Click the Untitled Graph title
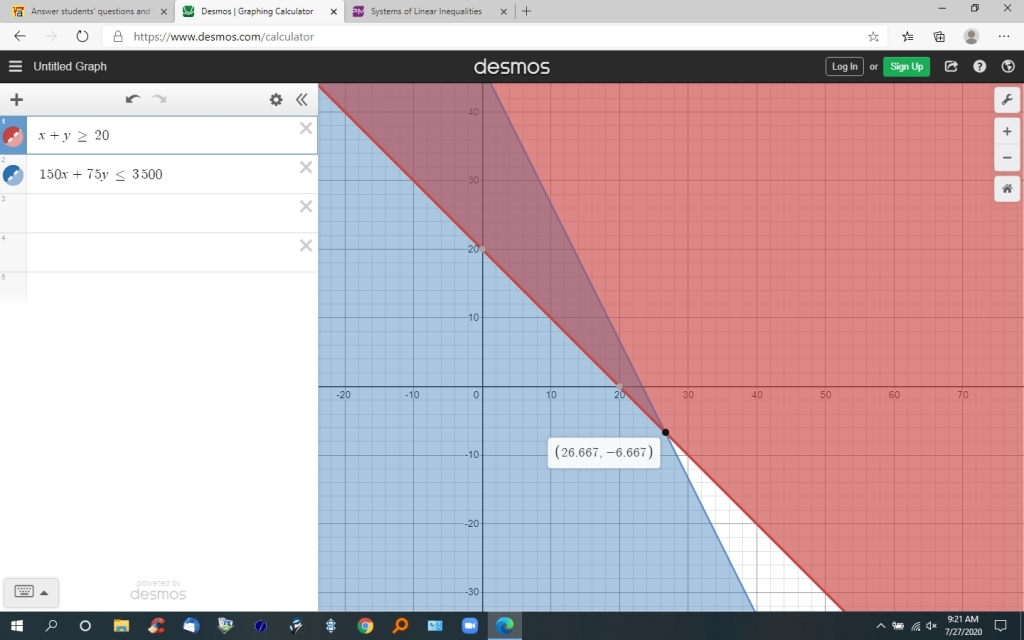The image size is (1024, 640). [70, 66]
